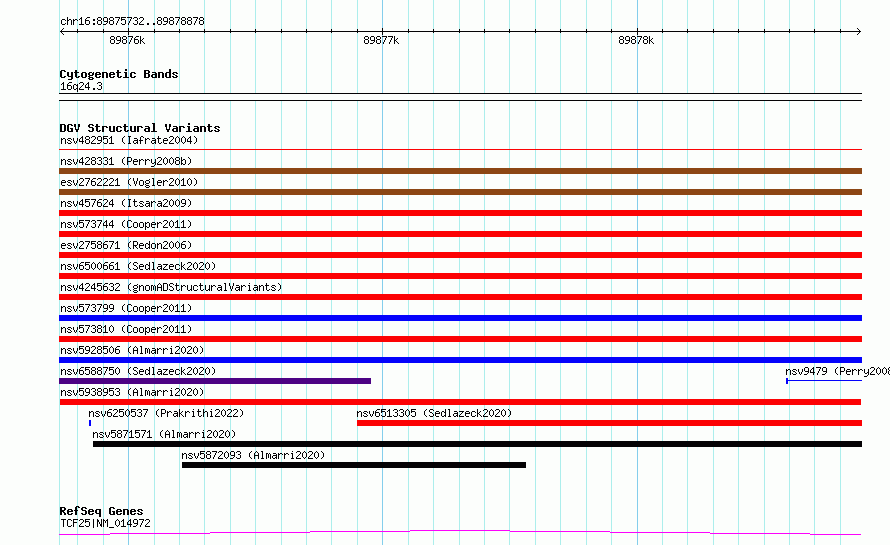Click the 89876k ruler tick label
Viewport: 890px width, 545px height.
pos(127,40)
